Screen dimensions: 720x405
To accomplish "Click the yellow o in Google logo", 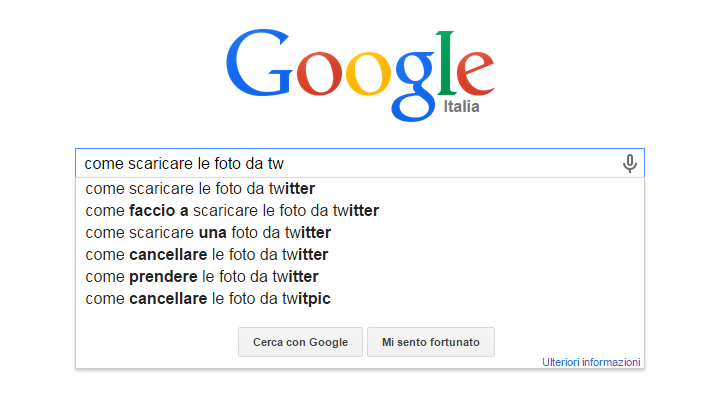I will [370, 78].
